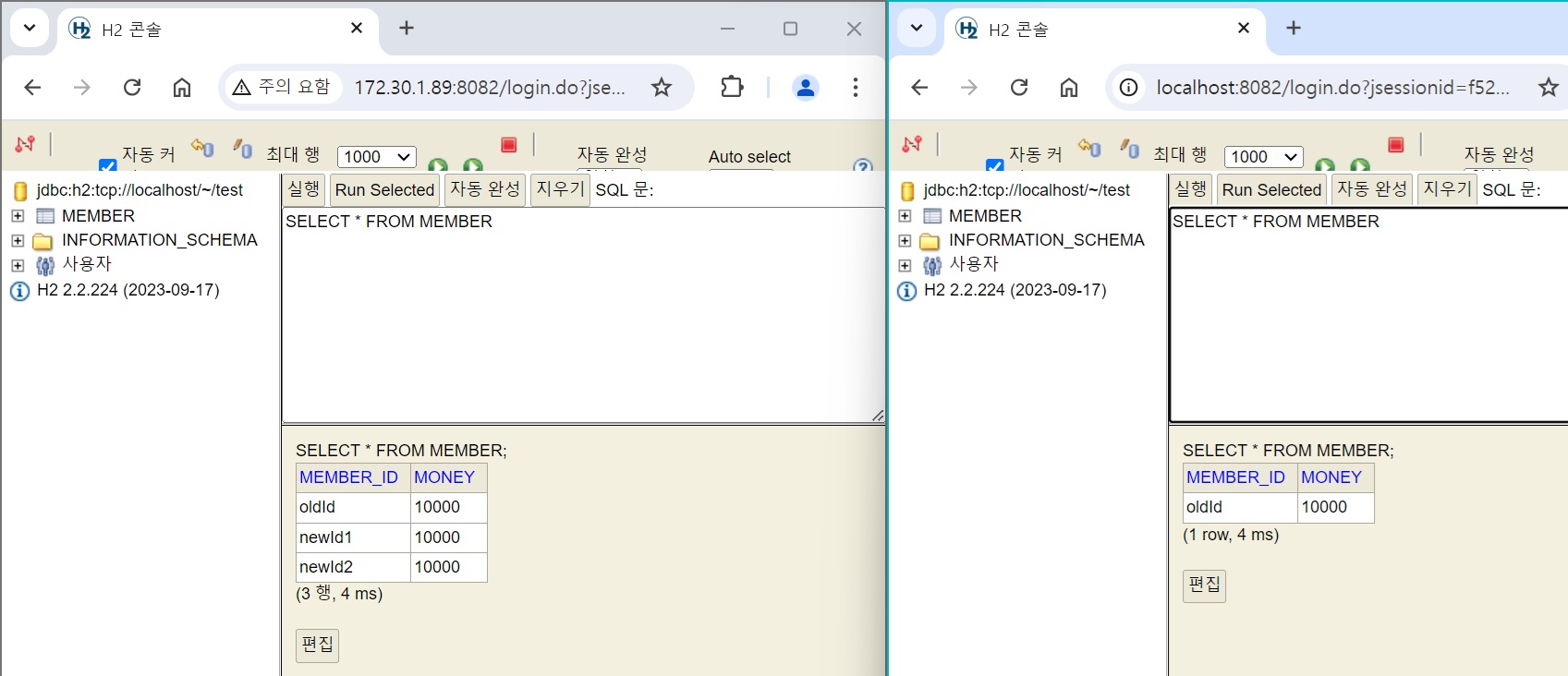Go back in the localhost browser window

(x=919, y=87)
